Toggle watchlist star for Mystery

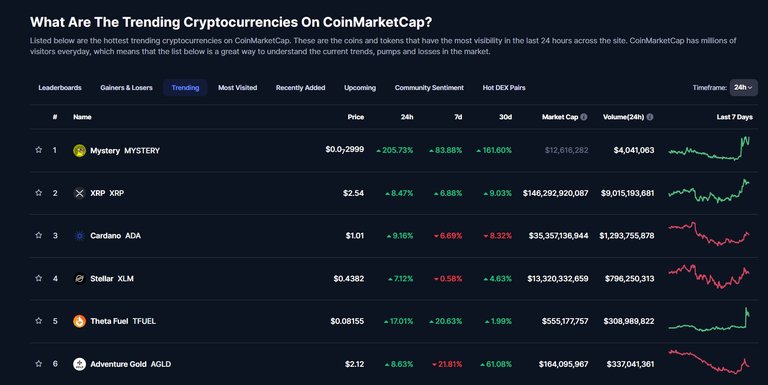(x=39, y=150)
